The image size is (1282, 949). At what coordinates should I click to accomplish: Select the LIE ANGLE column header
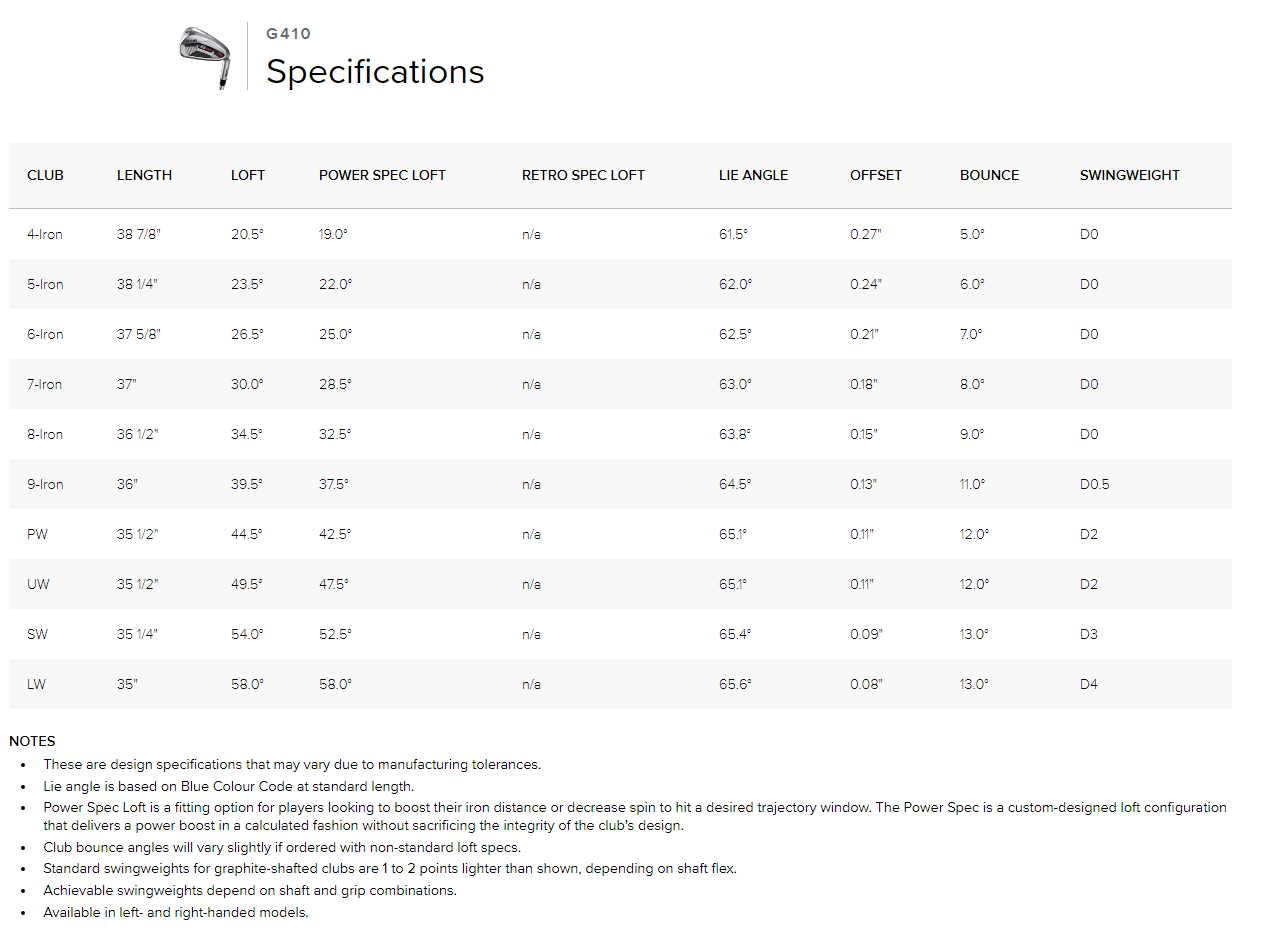(x=753, y=175)
